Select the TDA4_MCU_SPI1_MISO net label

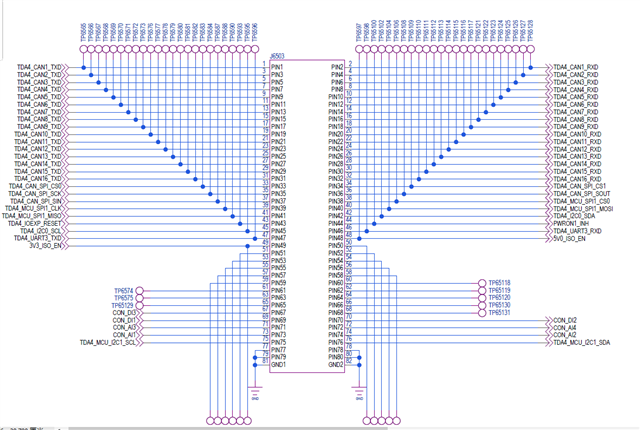pos(32,216)
